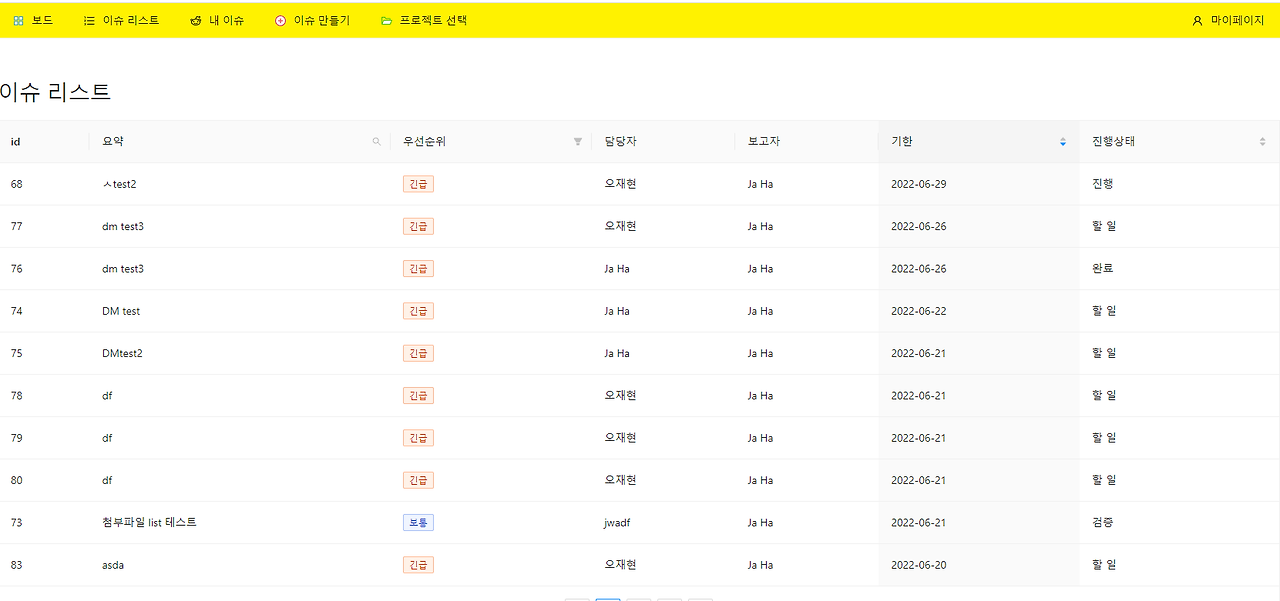The height and width of the screenshot is (601, 1280).
Task: Click the filter funnel icon on 우선순위 column
Action: (x=577, y=141)
